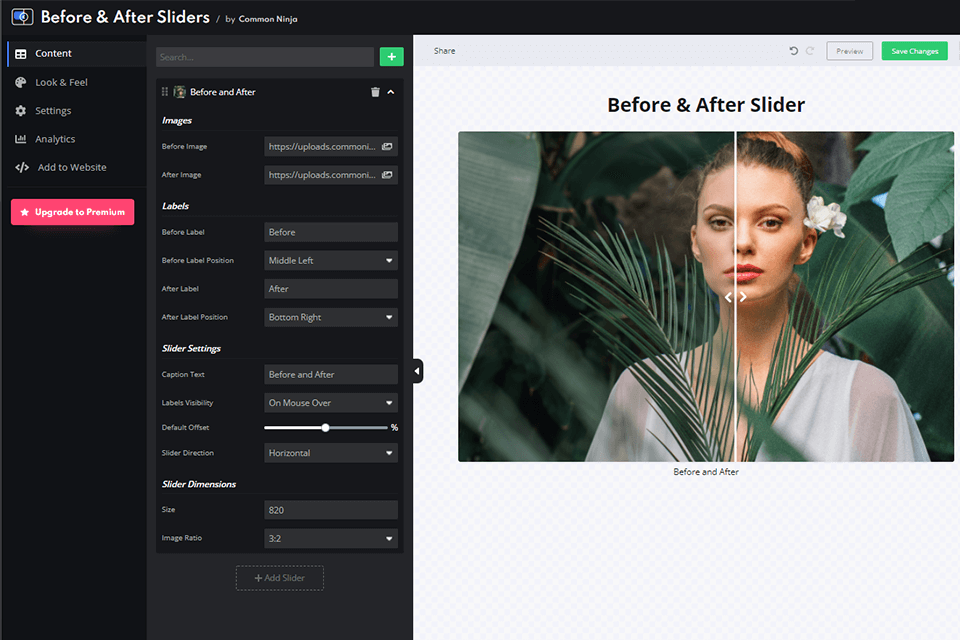
Task: Open the Before Label Position dropdown
Action: point(331,260)
